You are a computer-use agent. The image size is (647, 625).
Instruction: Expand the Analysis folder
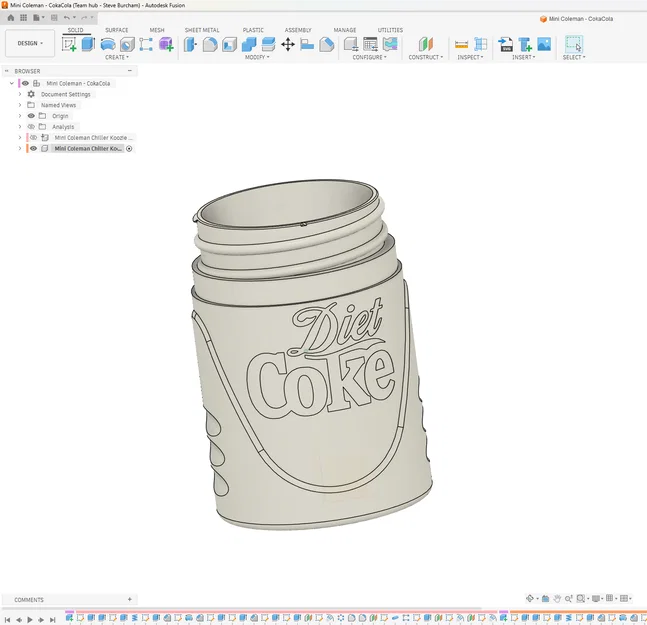tap(20, 127)
